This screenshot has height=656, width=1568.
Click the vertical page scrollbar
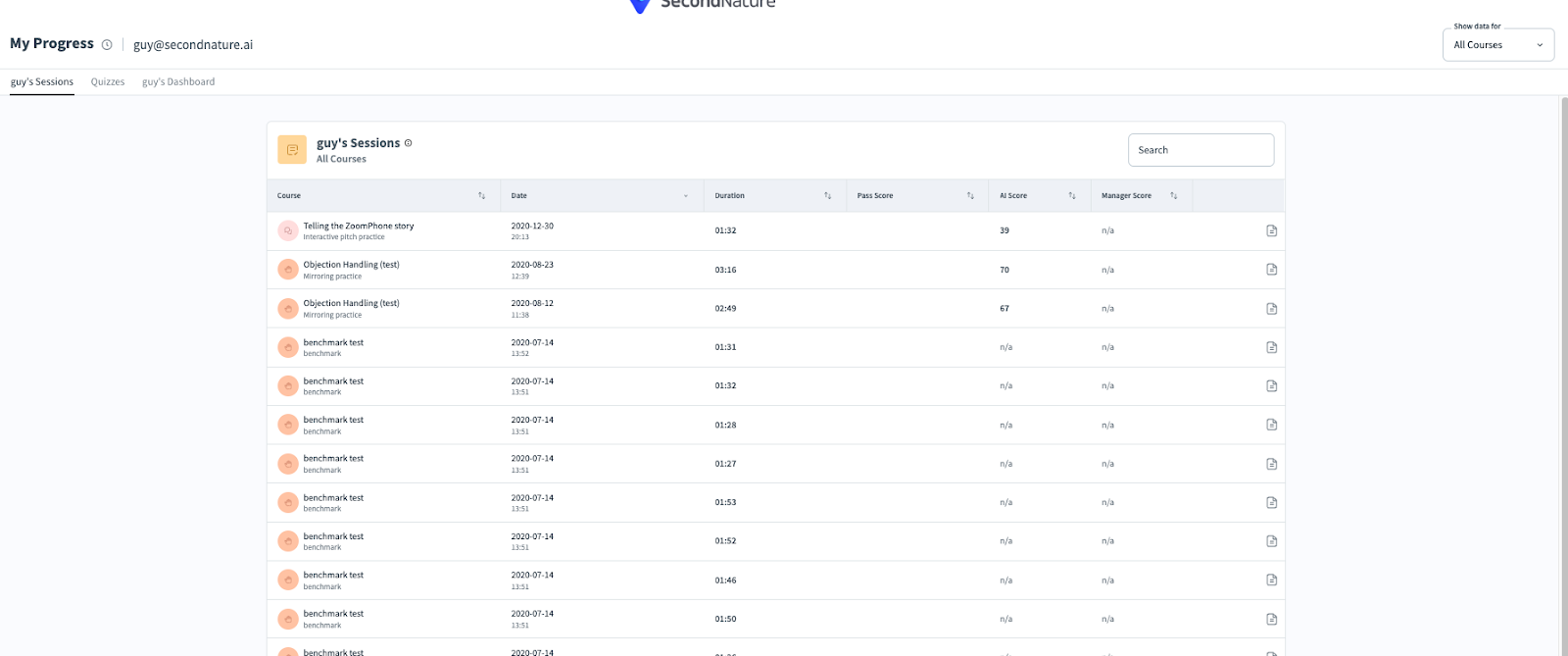tap(1563, 373)
